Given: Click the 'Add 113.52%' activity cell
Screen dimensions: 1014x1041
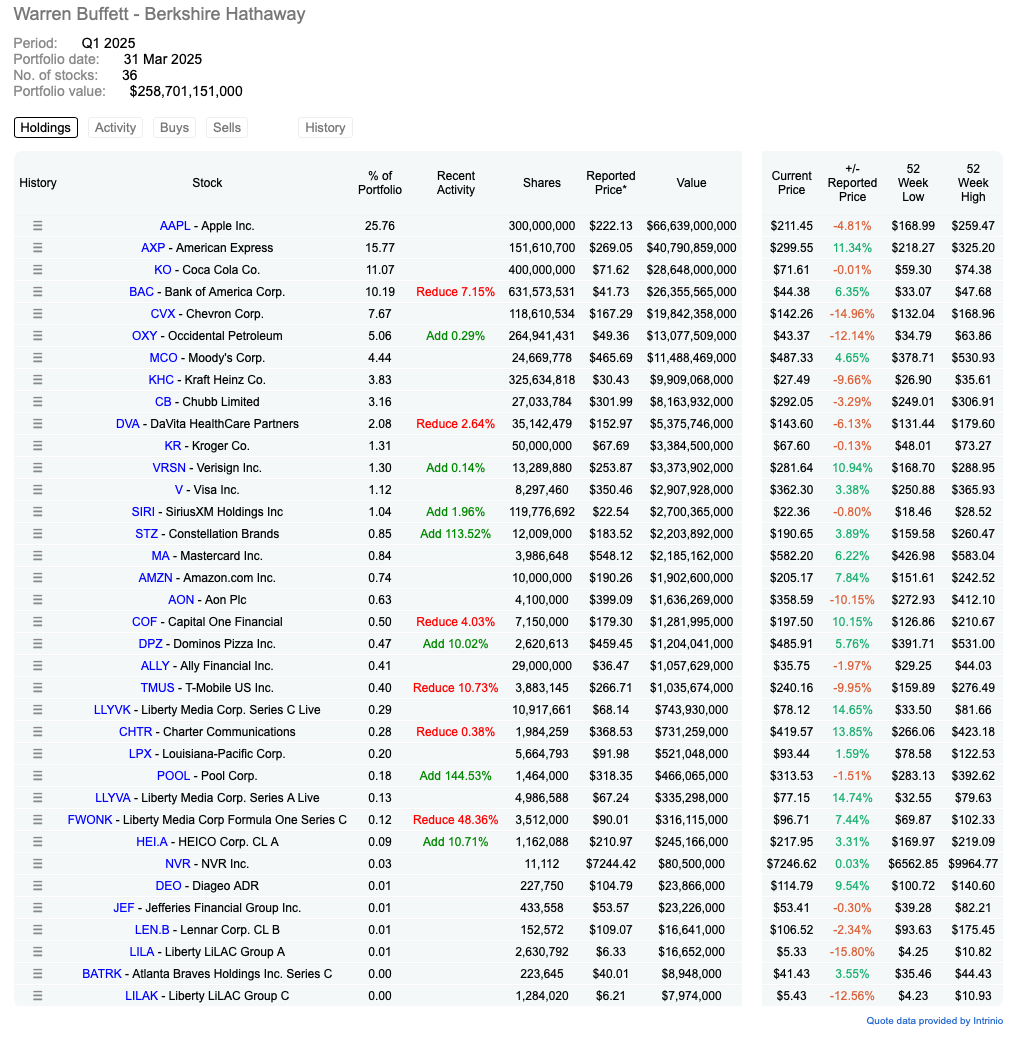Looking at the screenshot, I should [x=456, y=534].
